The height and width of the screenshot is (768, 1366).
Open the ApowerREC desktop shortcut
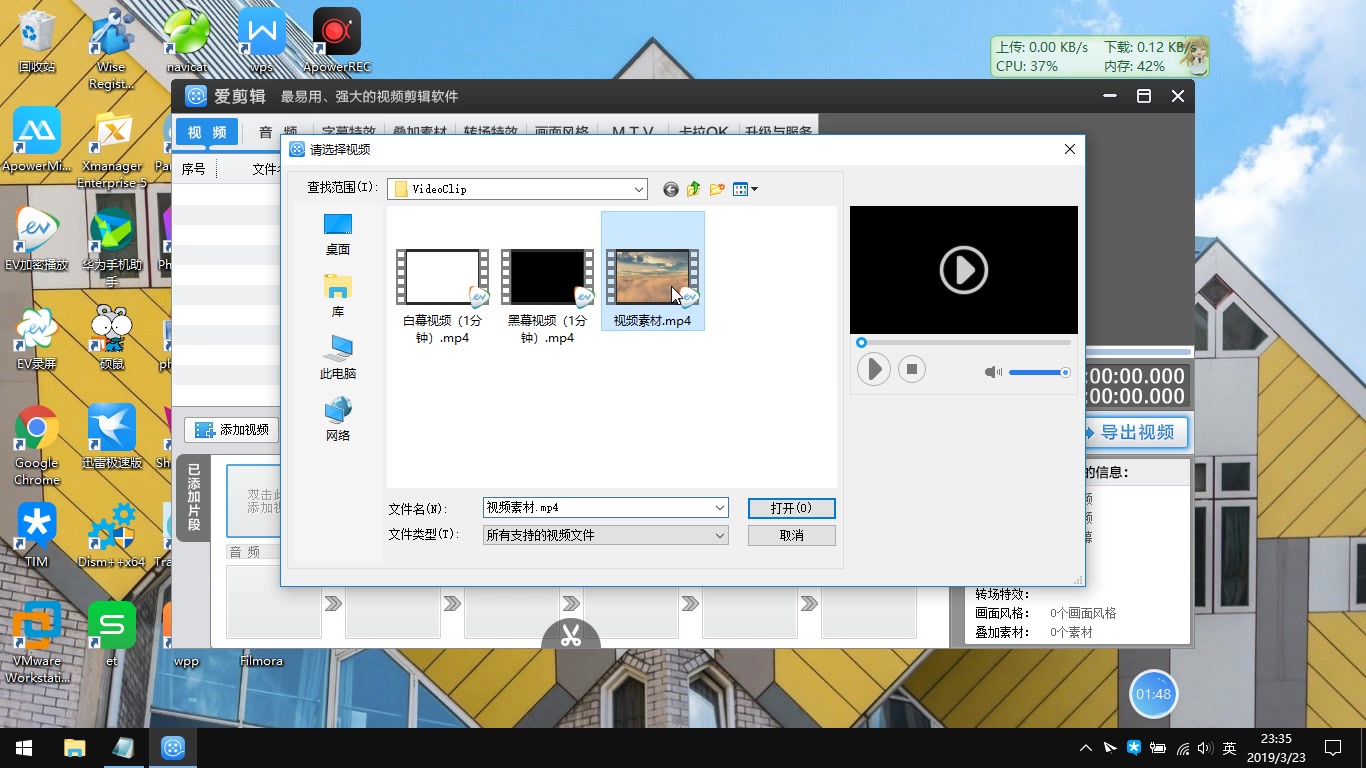pyautogui.click(x=337, y=41)
